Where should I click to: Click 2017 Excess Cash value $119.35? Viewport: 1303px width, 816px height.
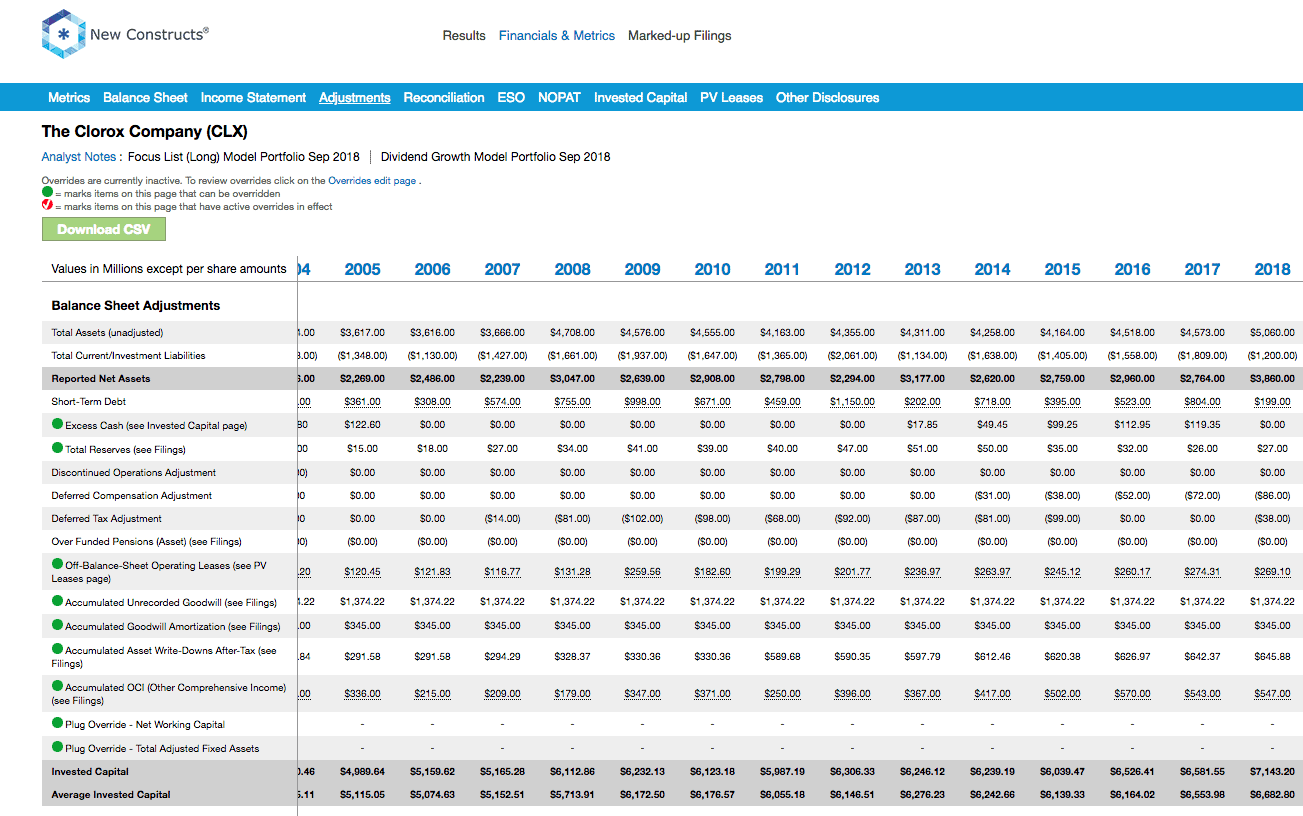coord(1203,425)
